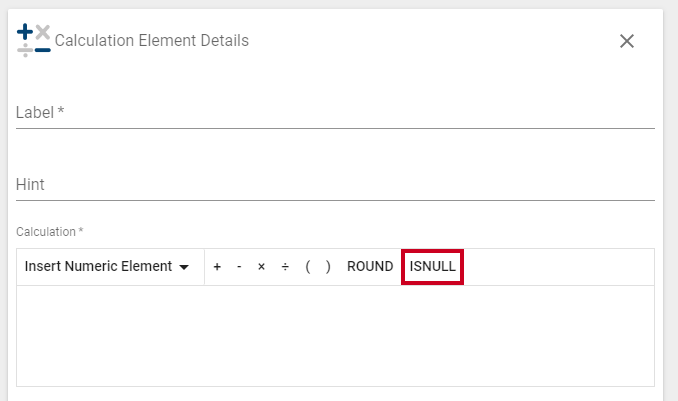Insert the plus operator from the calculation toolbar

(x=217, y=267)
